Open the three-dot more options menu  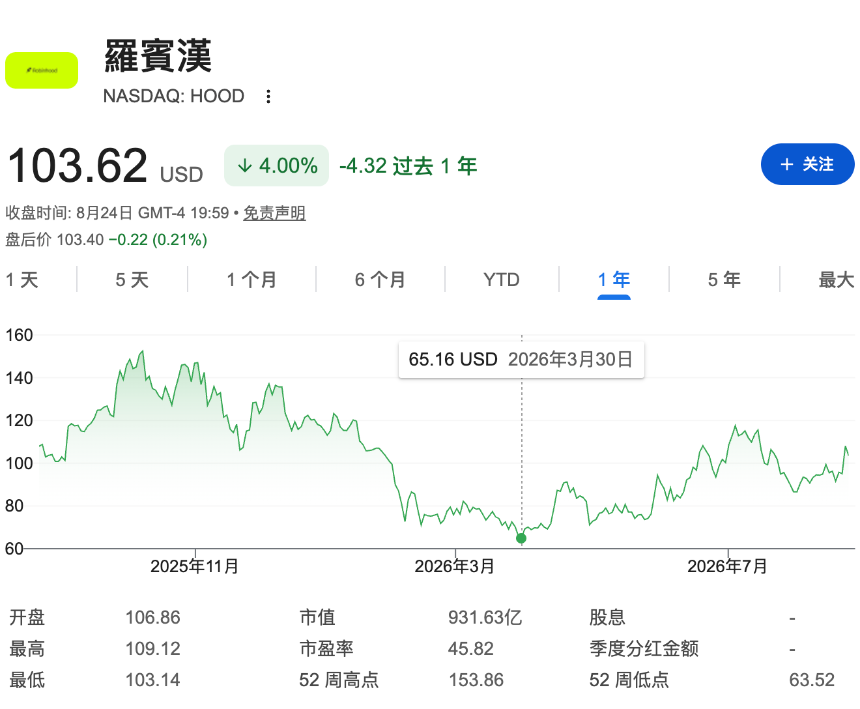pyautogui.click(x=268, y=97)
